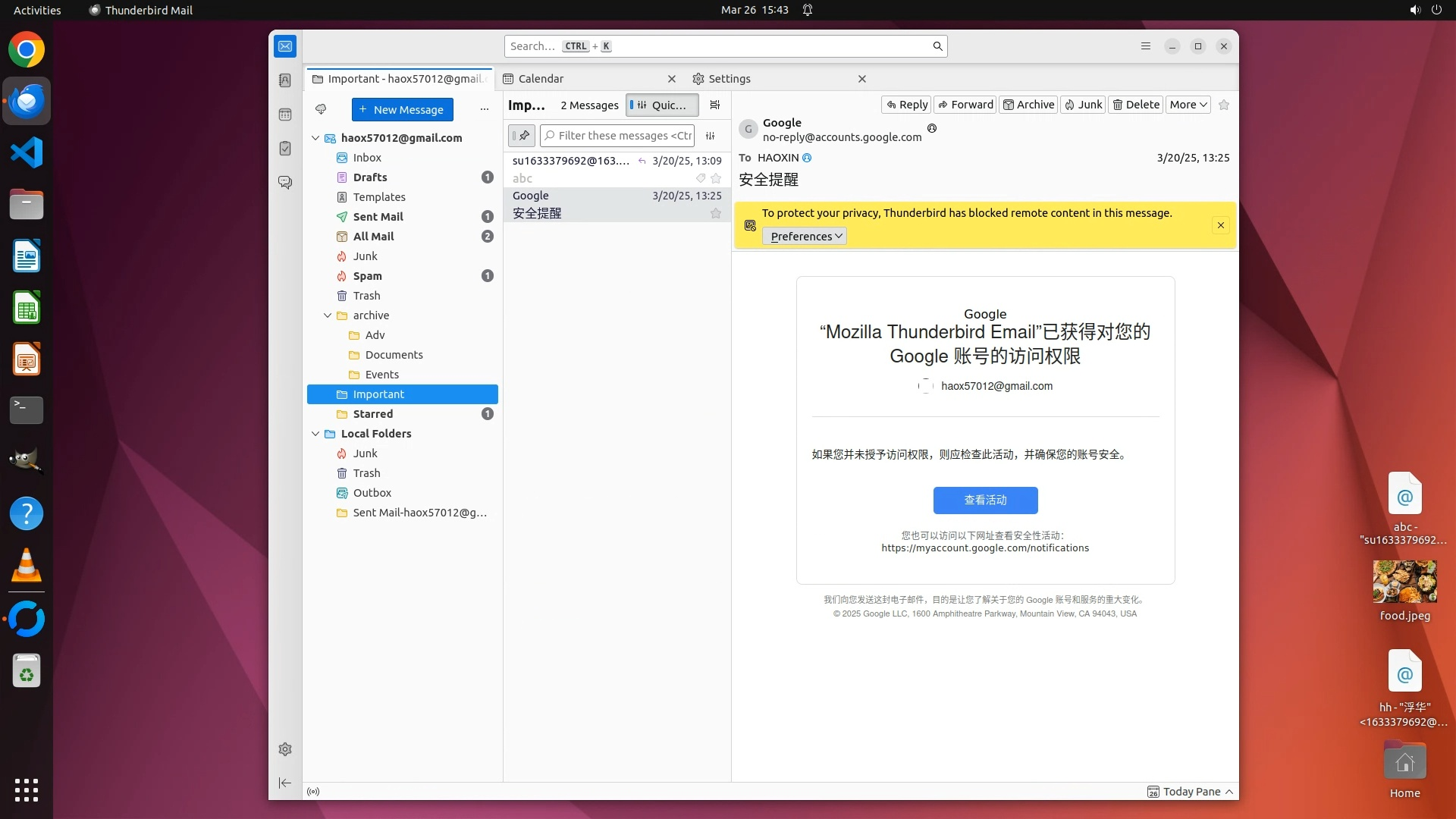Click the Get Messages cloud icon
This screenshot has height=819, width=1456.
coord(321,109)
